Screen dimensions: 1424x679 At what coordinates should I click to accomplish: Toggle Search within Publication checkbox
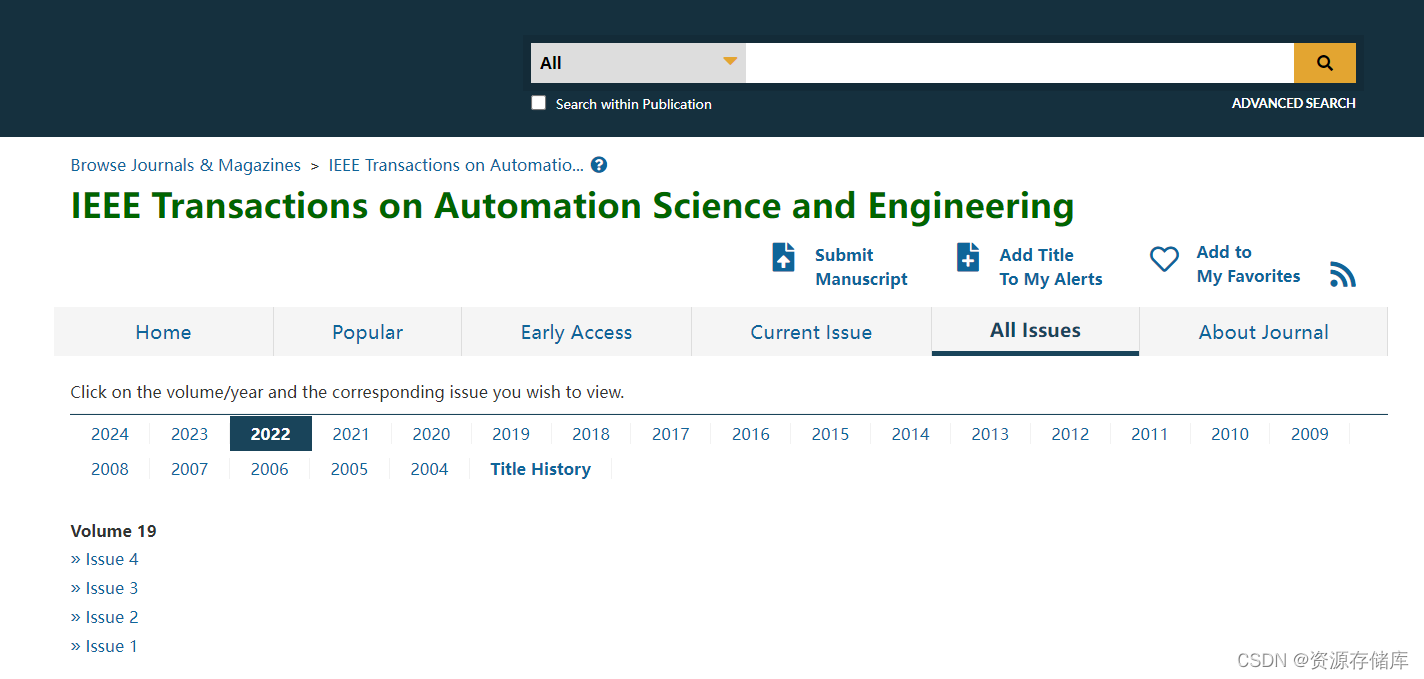(539, 103)
